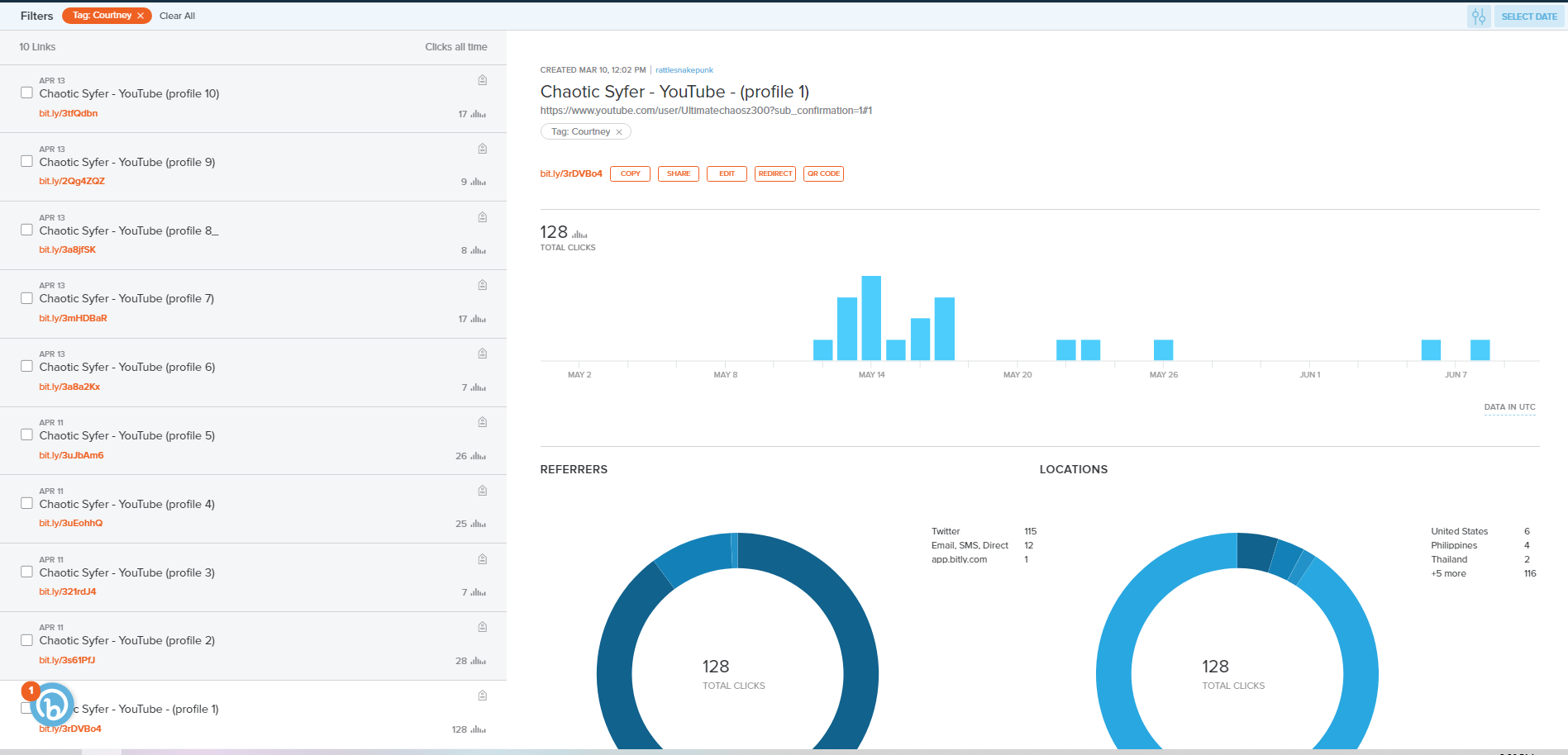Click the Data in UTC label
Viewport: 1568px width, 755px height.
click(x=1509, y=407)
